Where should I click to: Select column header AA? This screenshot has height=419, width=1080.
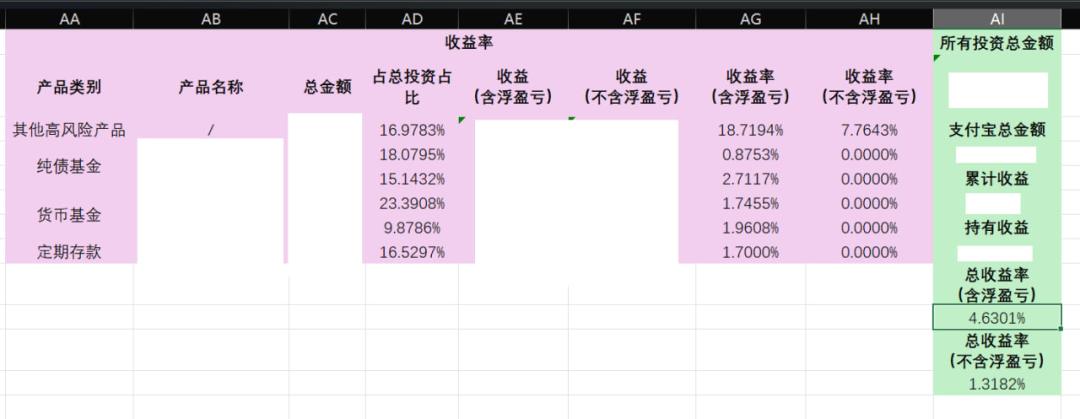69,19
